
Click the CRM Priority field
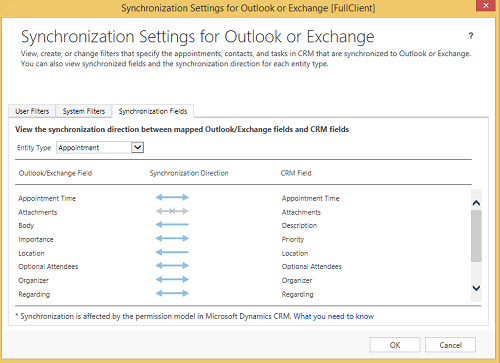(x=293, y=239)
